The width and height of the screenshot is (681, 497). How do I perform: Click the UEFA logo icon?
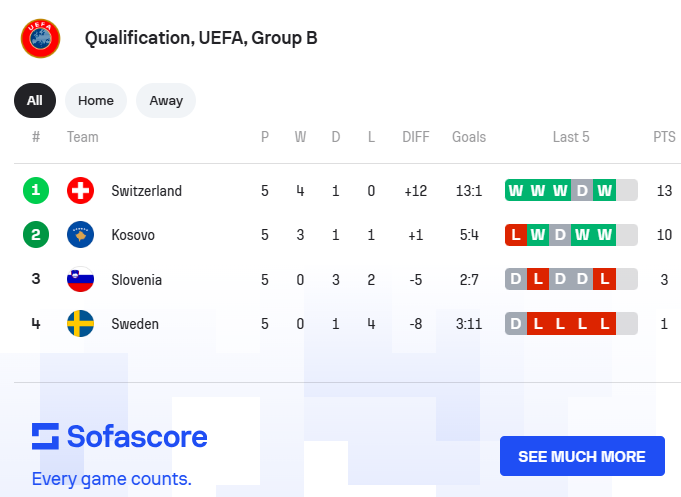41,39
